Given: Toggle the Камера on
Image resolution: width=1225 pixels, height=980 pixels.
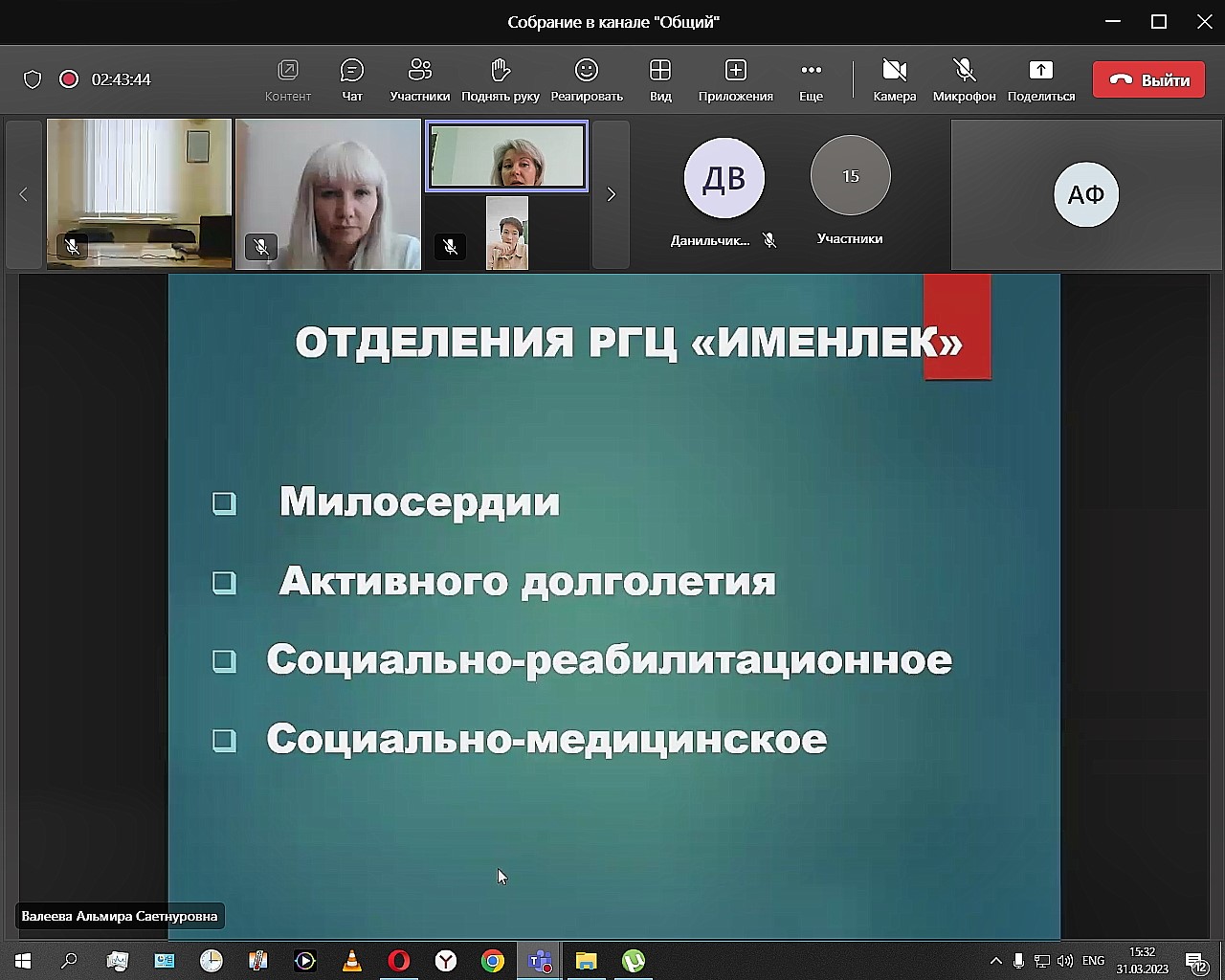Looking at the screenshot, I should pos(895,80).
